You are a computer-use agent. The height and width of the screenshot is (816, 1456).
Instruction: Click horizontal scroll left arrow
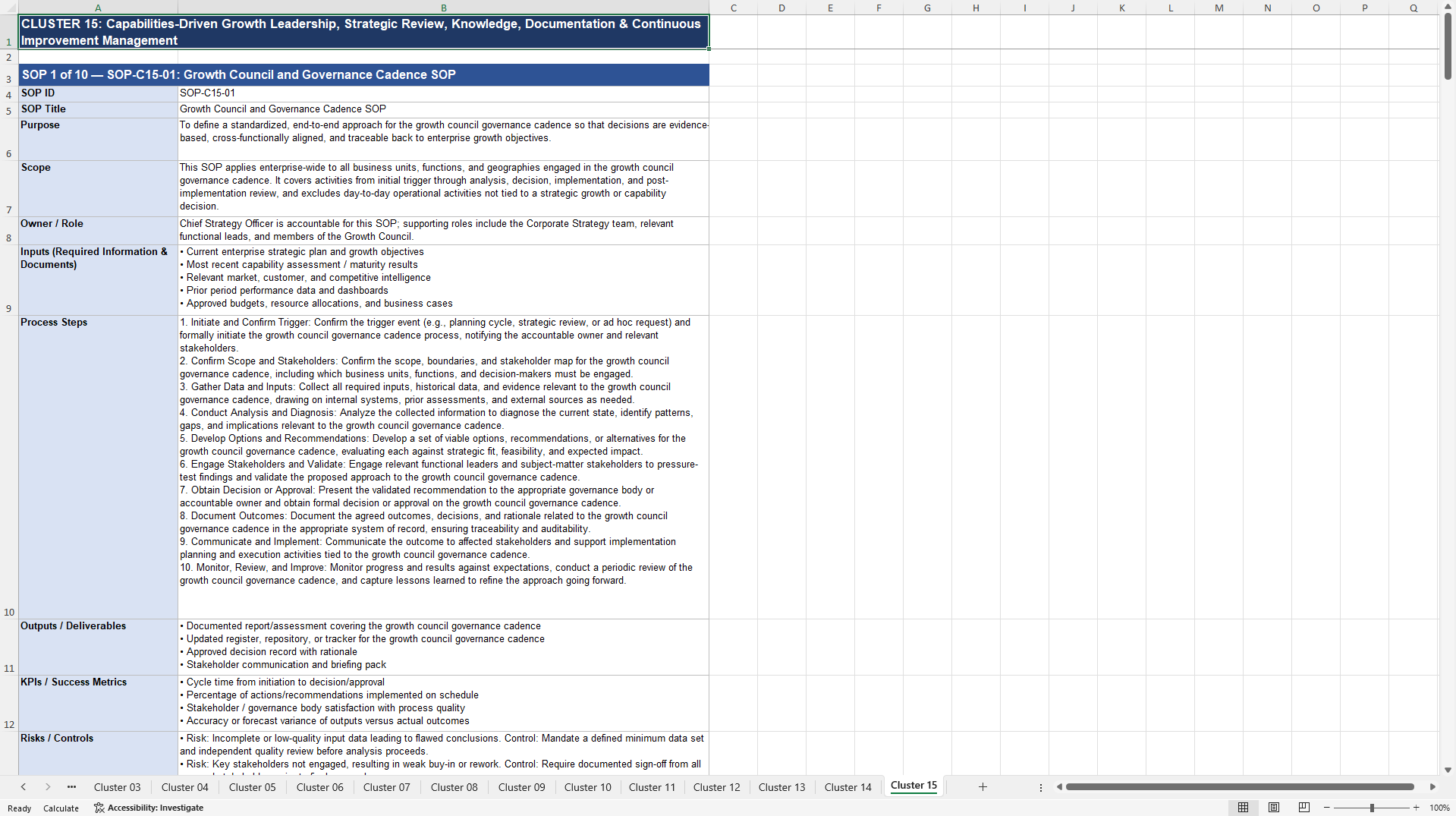click(x=1059, y=787)
